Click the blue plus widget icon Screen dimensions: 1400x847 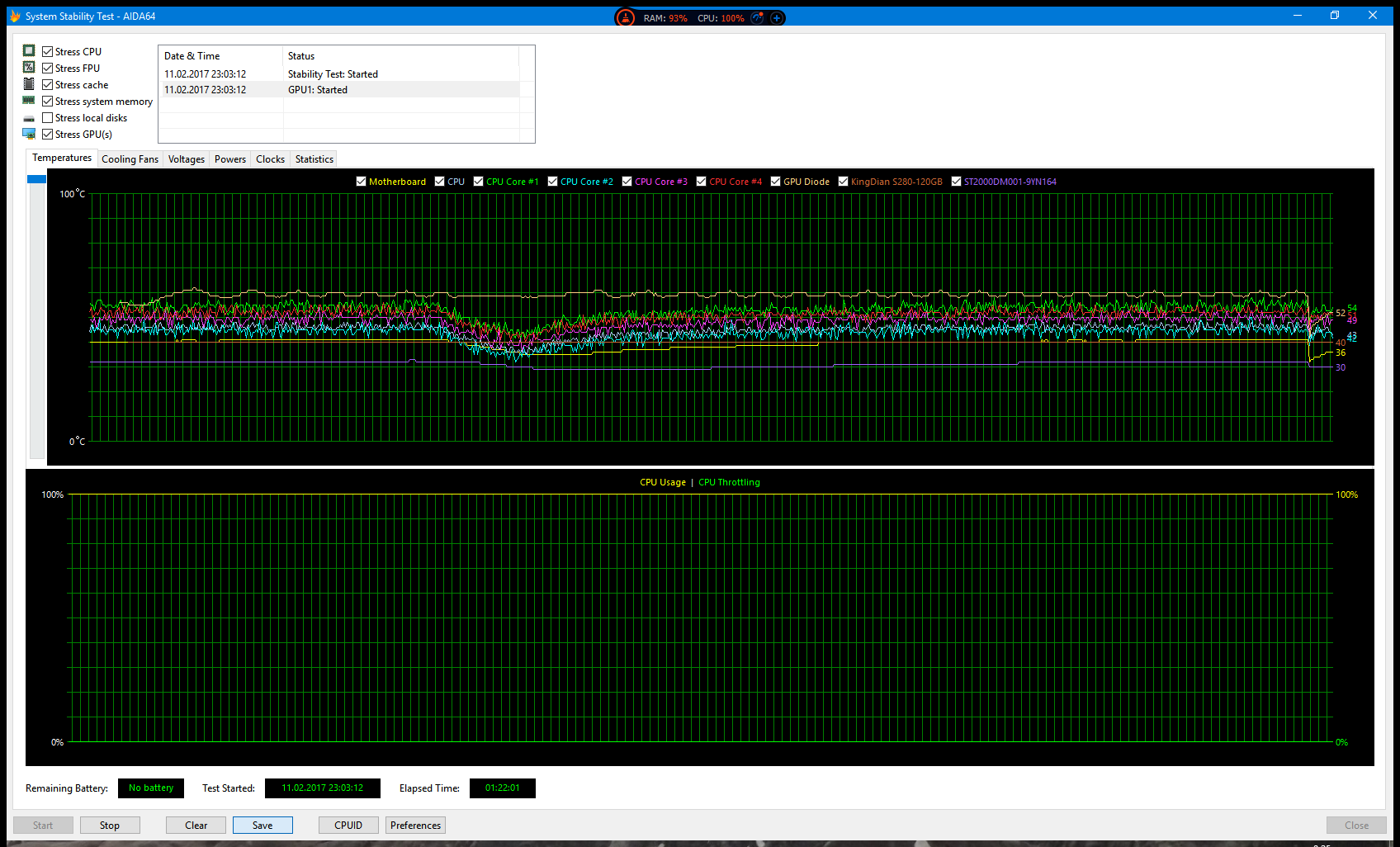(x=777, y=17)
